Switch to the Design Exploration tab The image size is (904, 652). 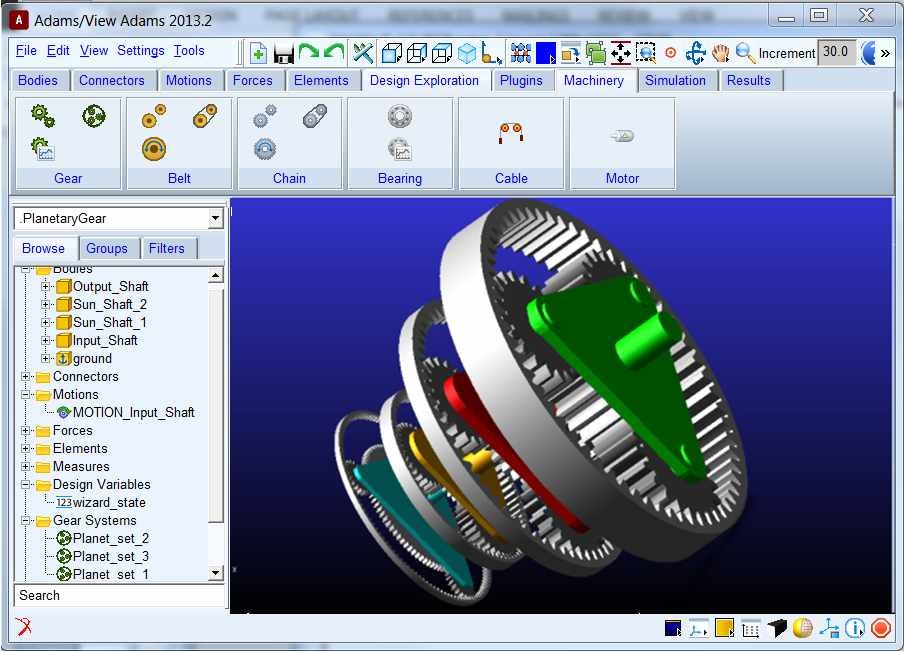click(424, 81)
